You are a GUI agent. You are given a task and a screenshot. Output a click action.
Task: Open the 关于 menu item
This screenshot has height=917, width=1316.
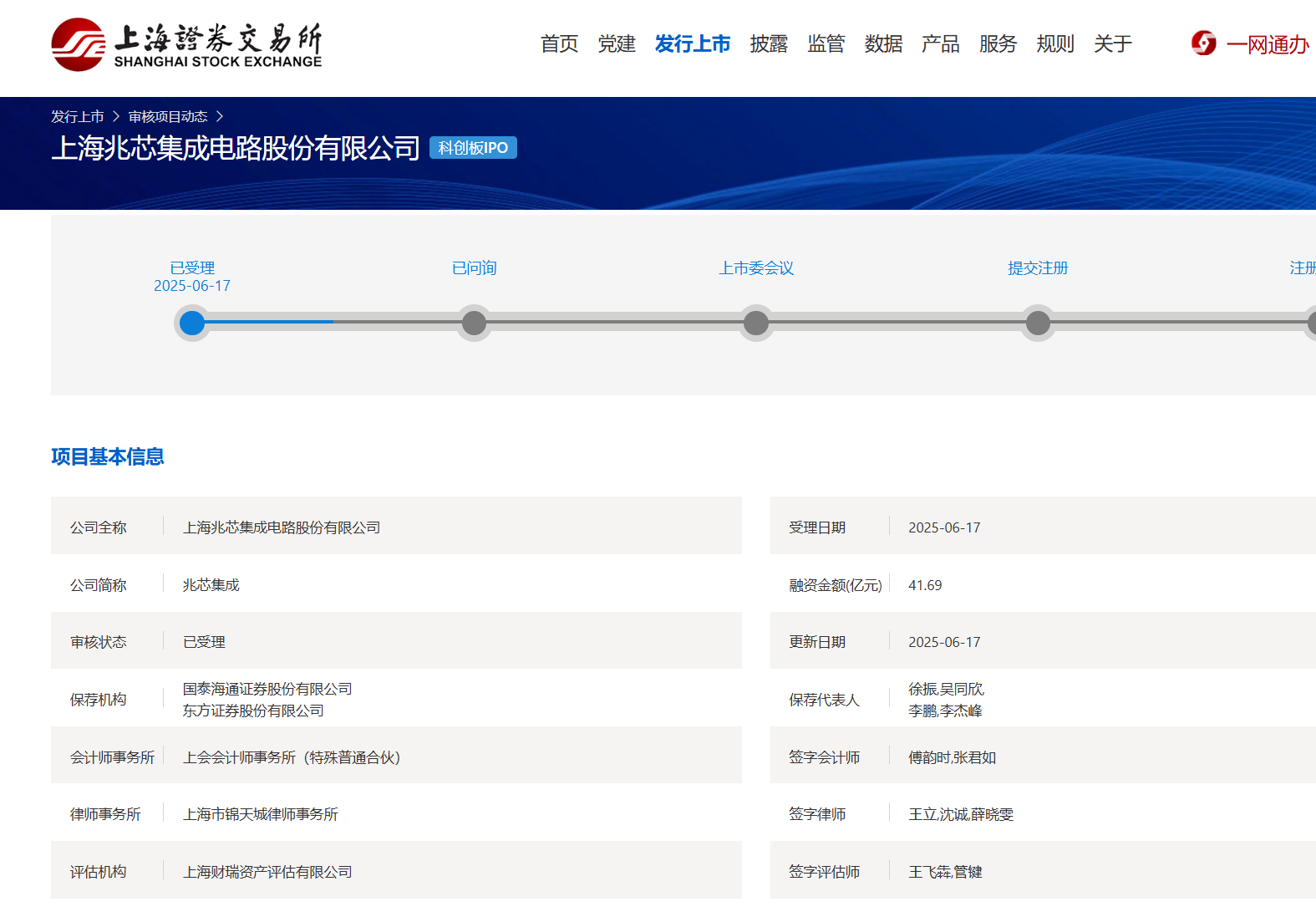coord(1113,44)
